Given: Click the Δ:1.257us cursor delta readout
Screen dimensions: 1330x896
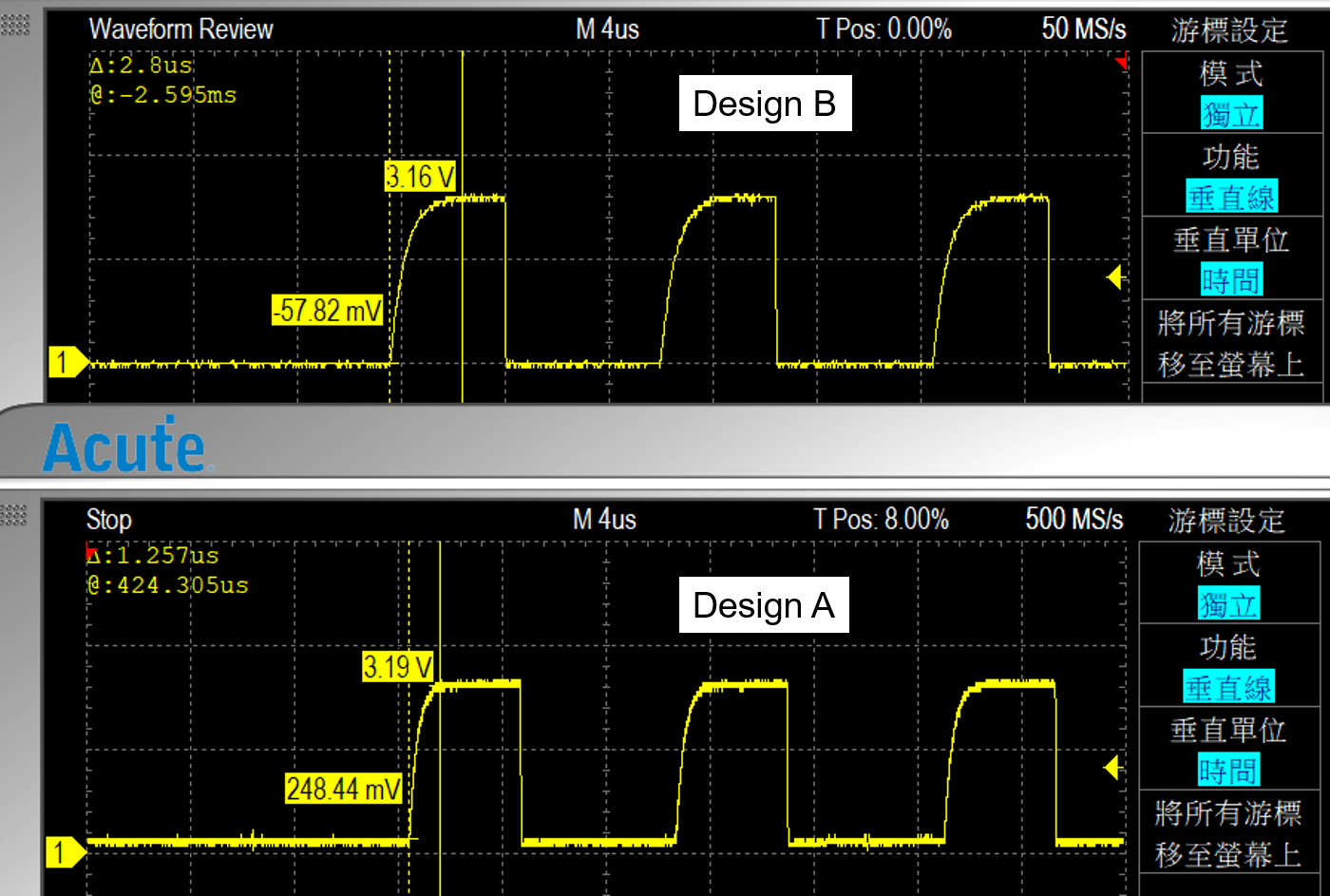Looking at the screenshot, I should pyautogui.click(x=153, y=556).
